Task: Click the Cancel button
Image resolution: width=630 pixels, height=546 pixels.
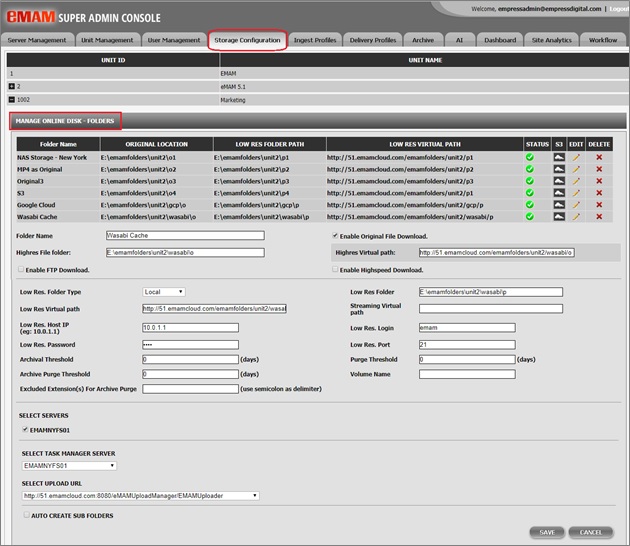Action: [591, 532]
